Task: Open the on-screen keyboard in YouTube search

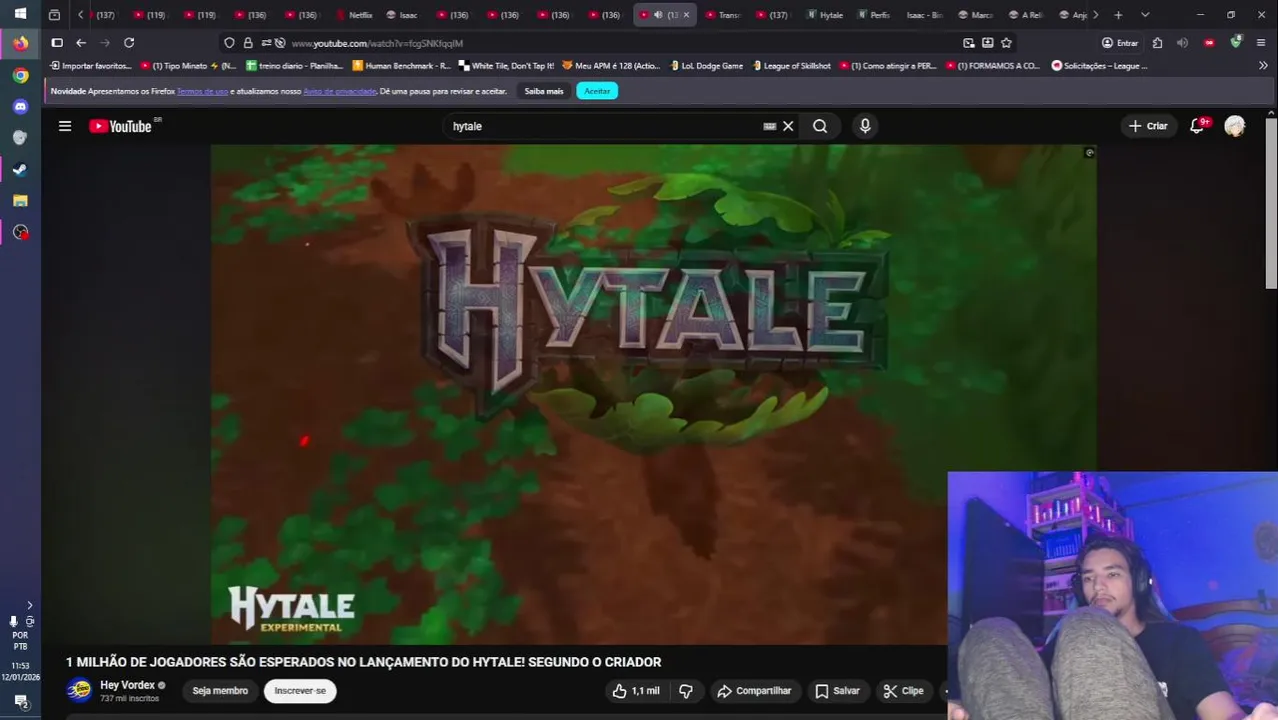Action: 769,126
